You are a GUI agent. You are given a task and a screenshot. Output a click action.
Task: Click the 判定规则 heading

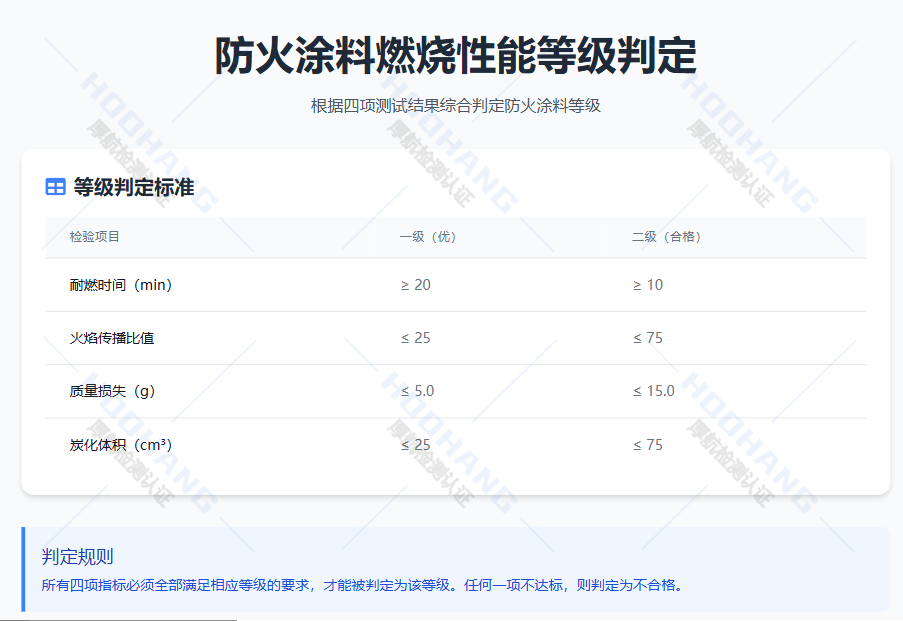click(78, 557)
